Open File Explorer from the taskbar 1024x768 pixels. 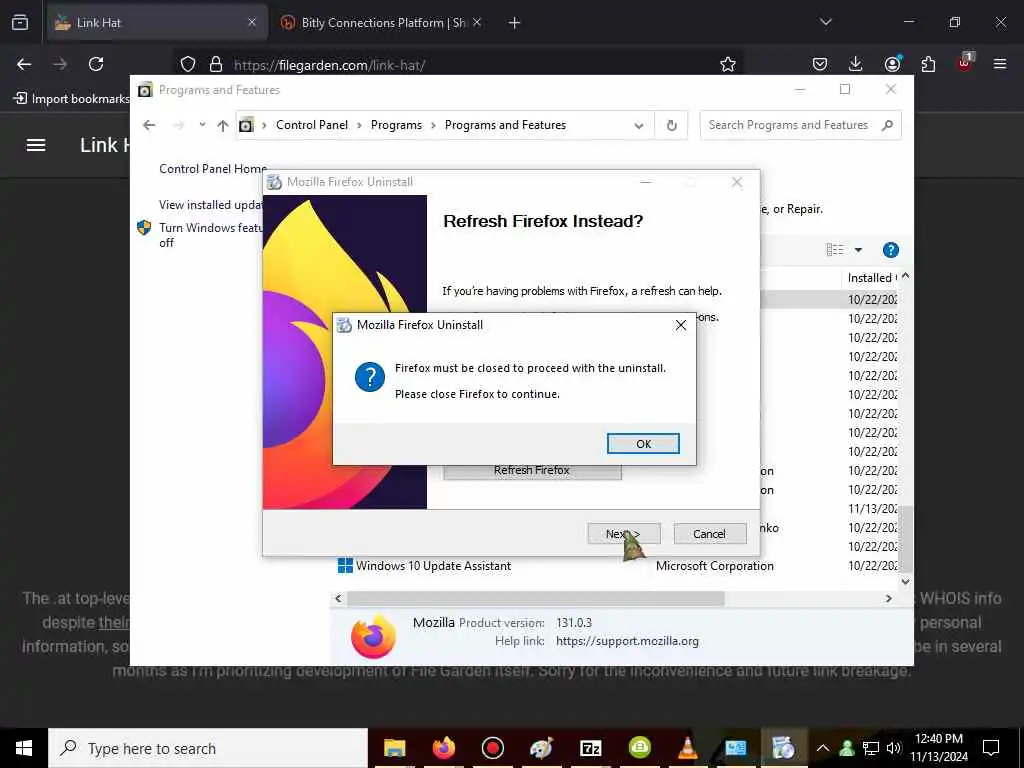(x=394, y=748)
